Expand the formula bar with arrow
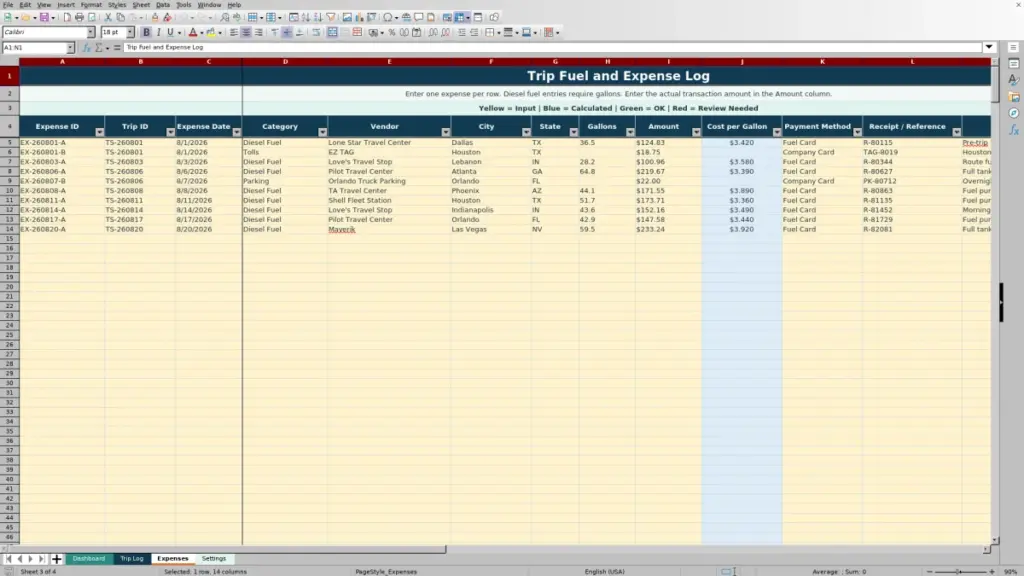This screenshot has height=576, width=1024. (x=989, y=47)
